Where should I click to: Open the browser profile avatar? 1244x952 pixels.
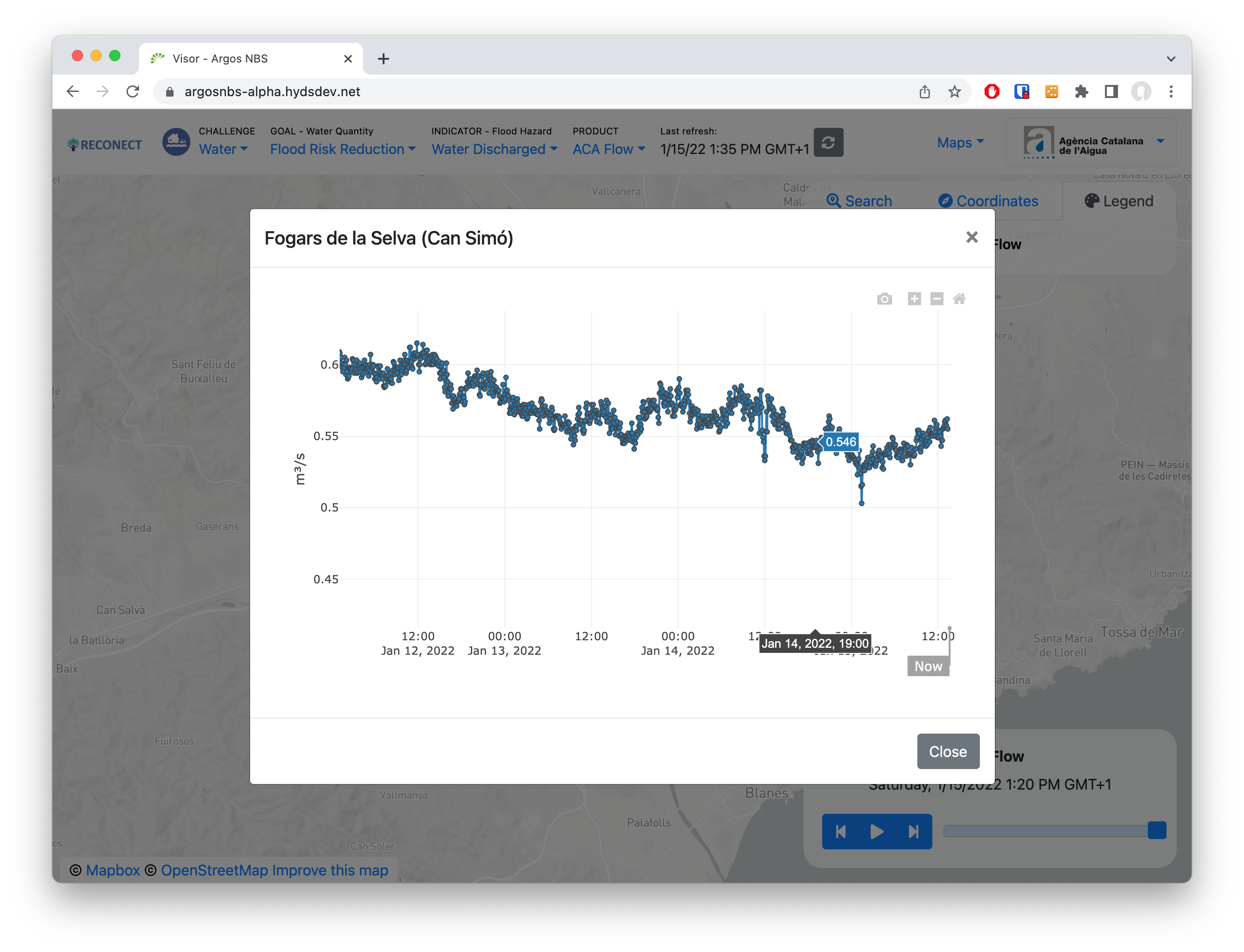click(x=1141, y=91)
